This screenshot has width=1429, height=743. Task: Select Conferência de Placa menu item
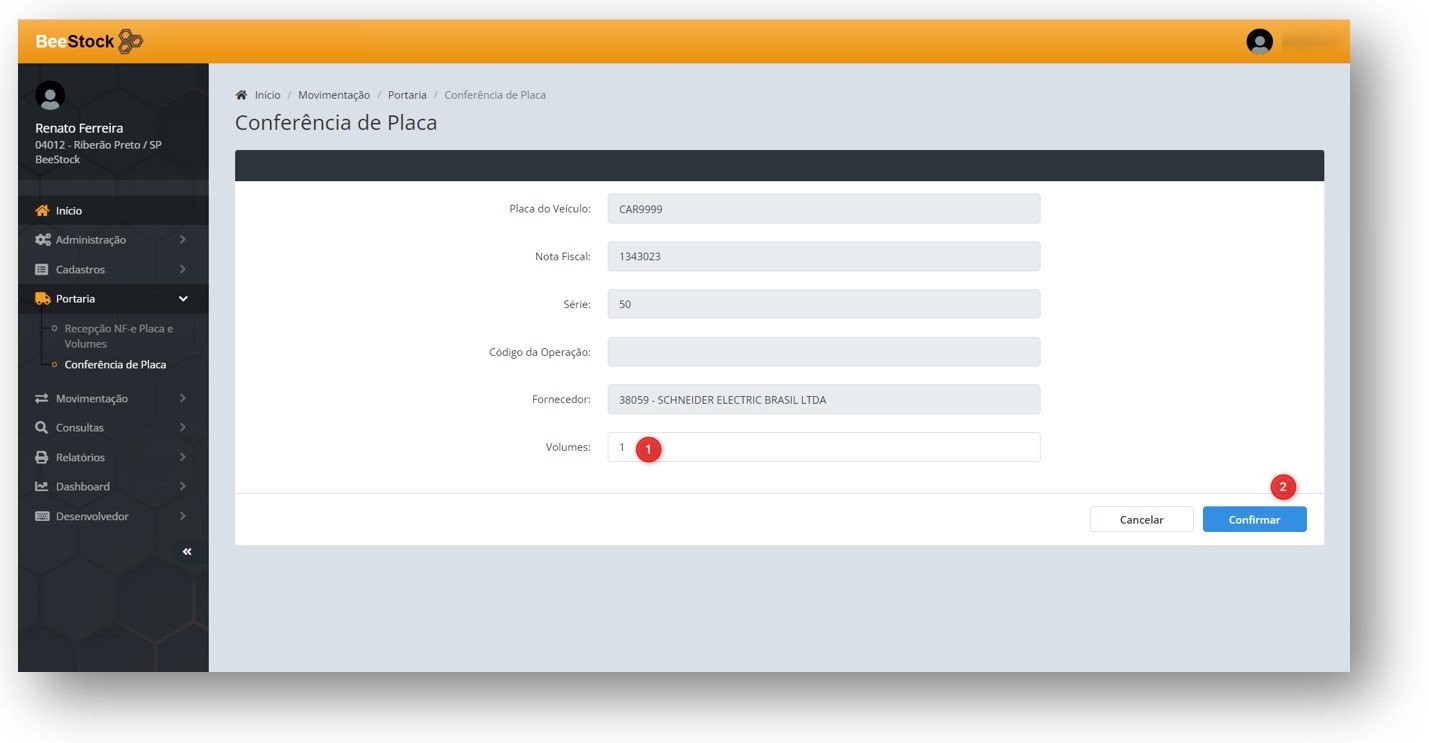click(x=115, y=365)
